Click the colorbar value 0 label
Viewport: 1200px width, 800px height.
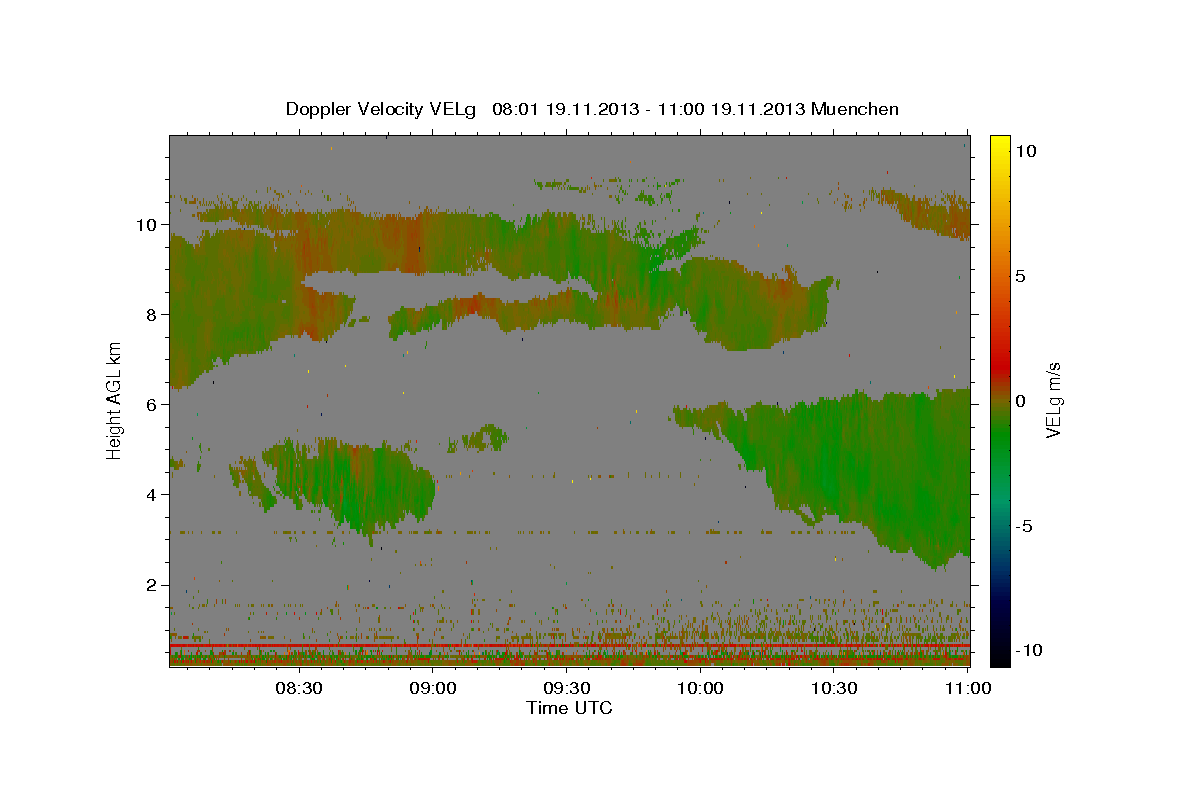(x=1020, y=401)
